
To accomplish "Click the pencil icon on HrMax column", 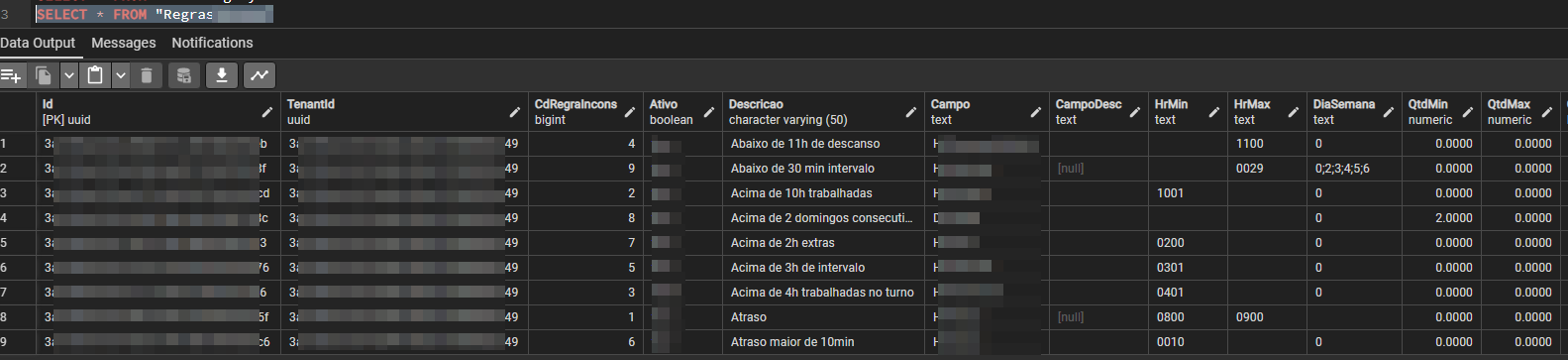I will point(1294,112).
